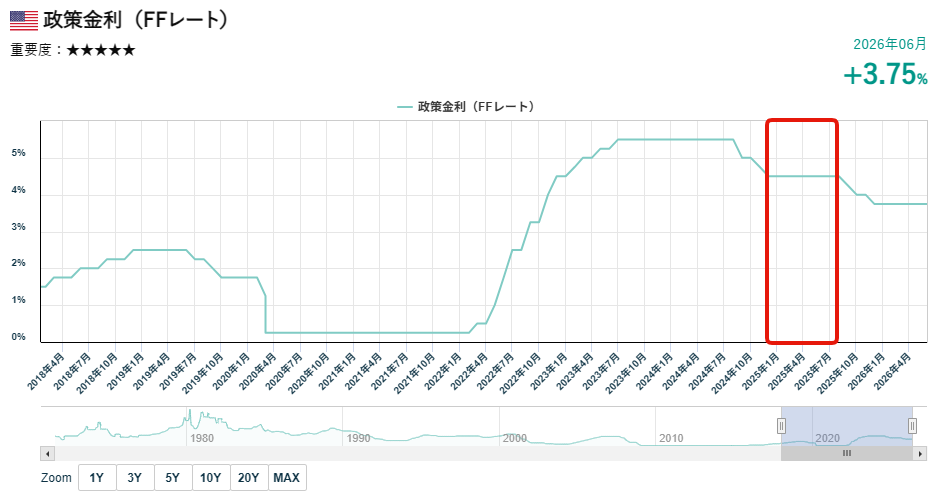
Task: Click the 2018年4月 axis label
Action: pyautogui.click(x=46, y=370)
